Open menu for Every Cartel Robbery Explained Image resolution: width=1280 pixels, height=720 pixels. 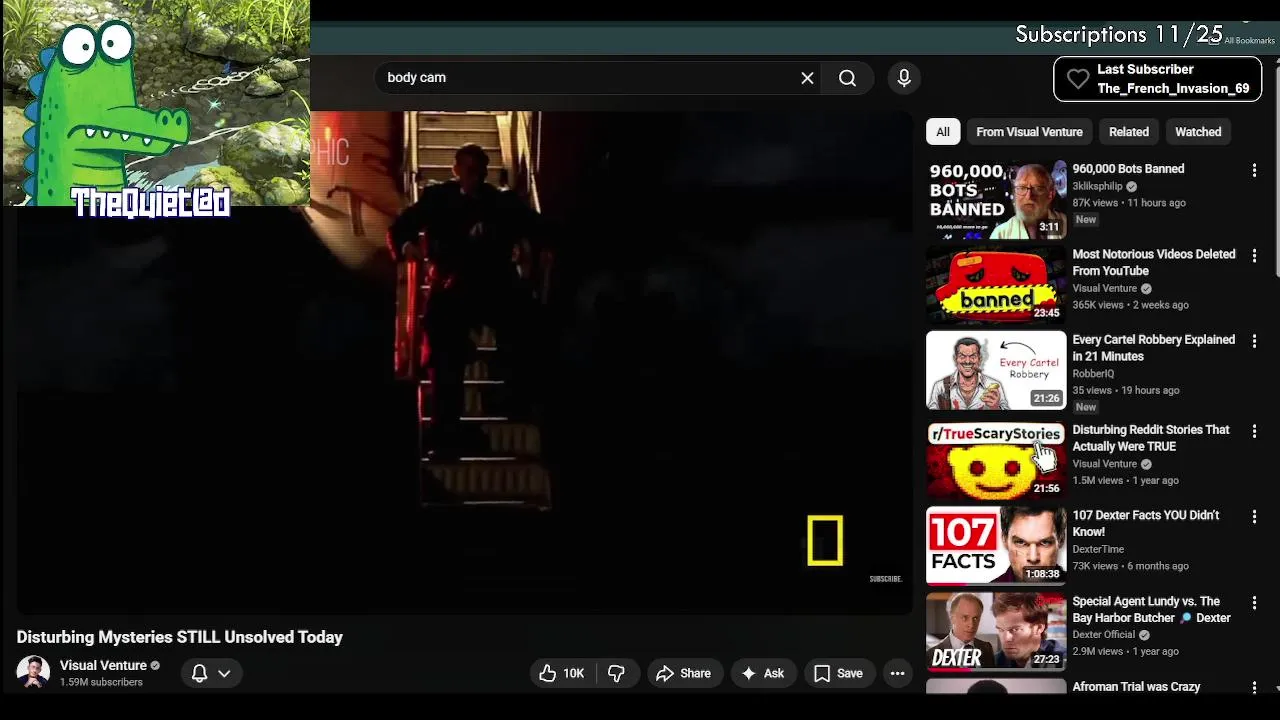pyautogui.click(x=1254, y=341)
